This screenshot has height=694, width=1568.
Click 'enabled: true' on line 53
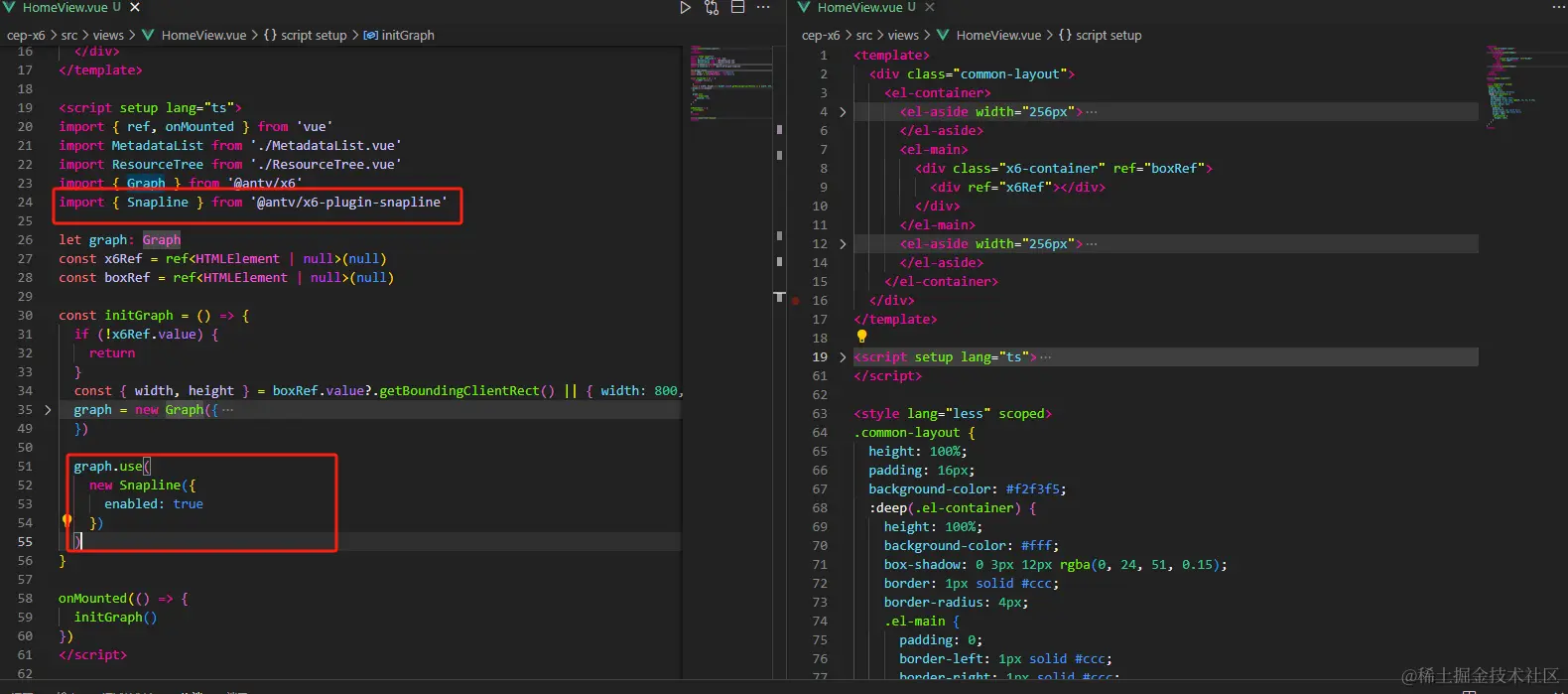[x=154, y=504]
